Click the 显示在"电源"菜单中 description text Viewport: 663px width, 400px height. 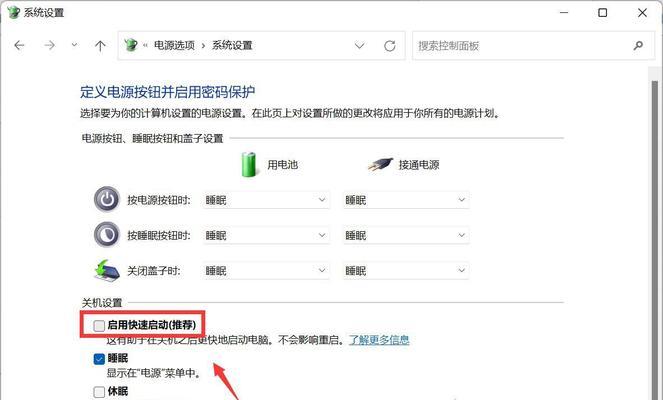click(153, 373)
